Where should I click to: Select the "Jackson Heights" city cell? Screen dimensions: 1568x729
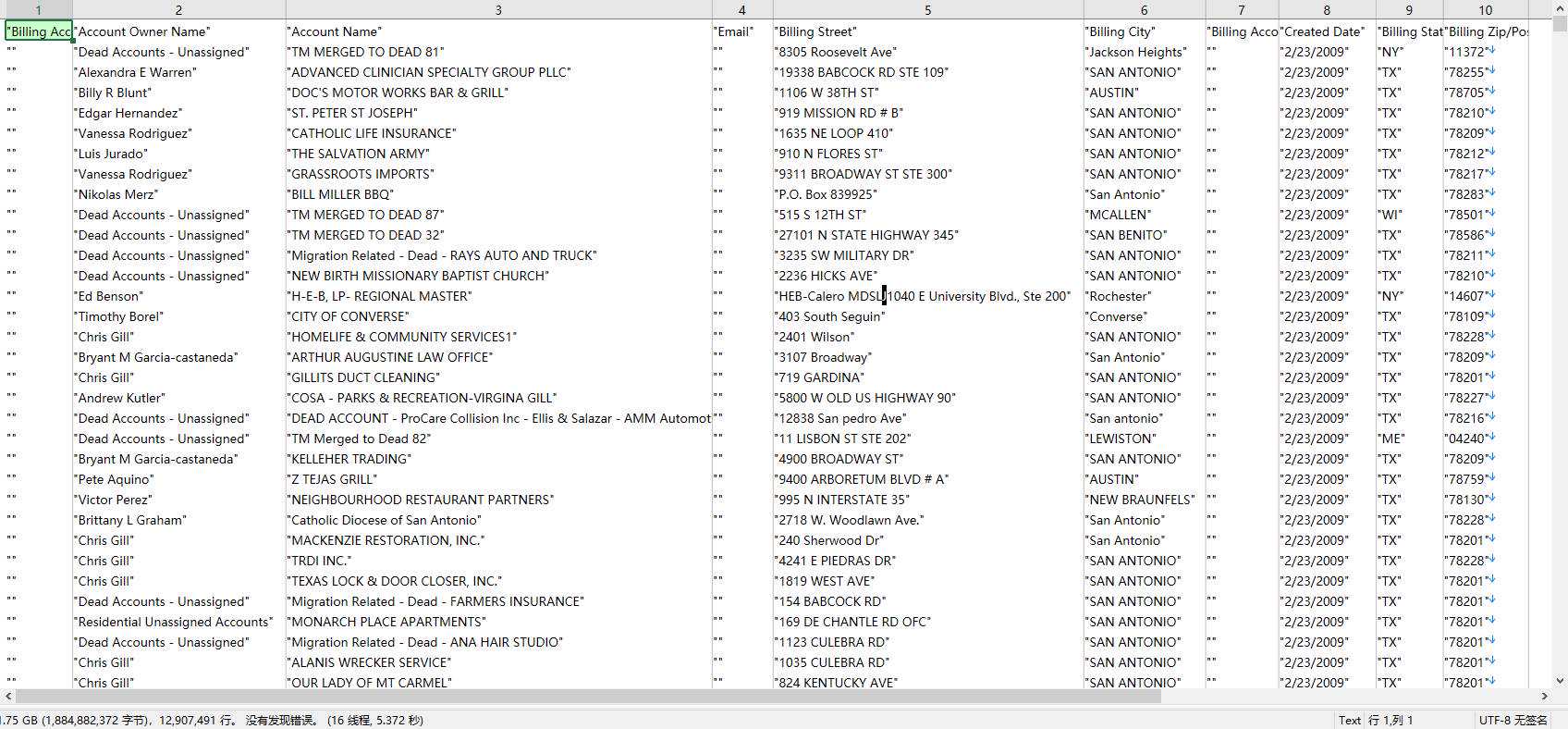(x=1144, y=52)
